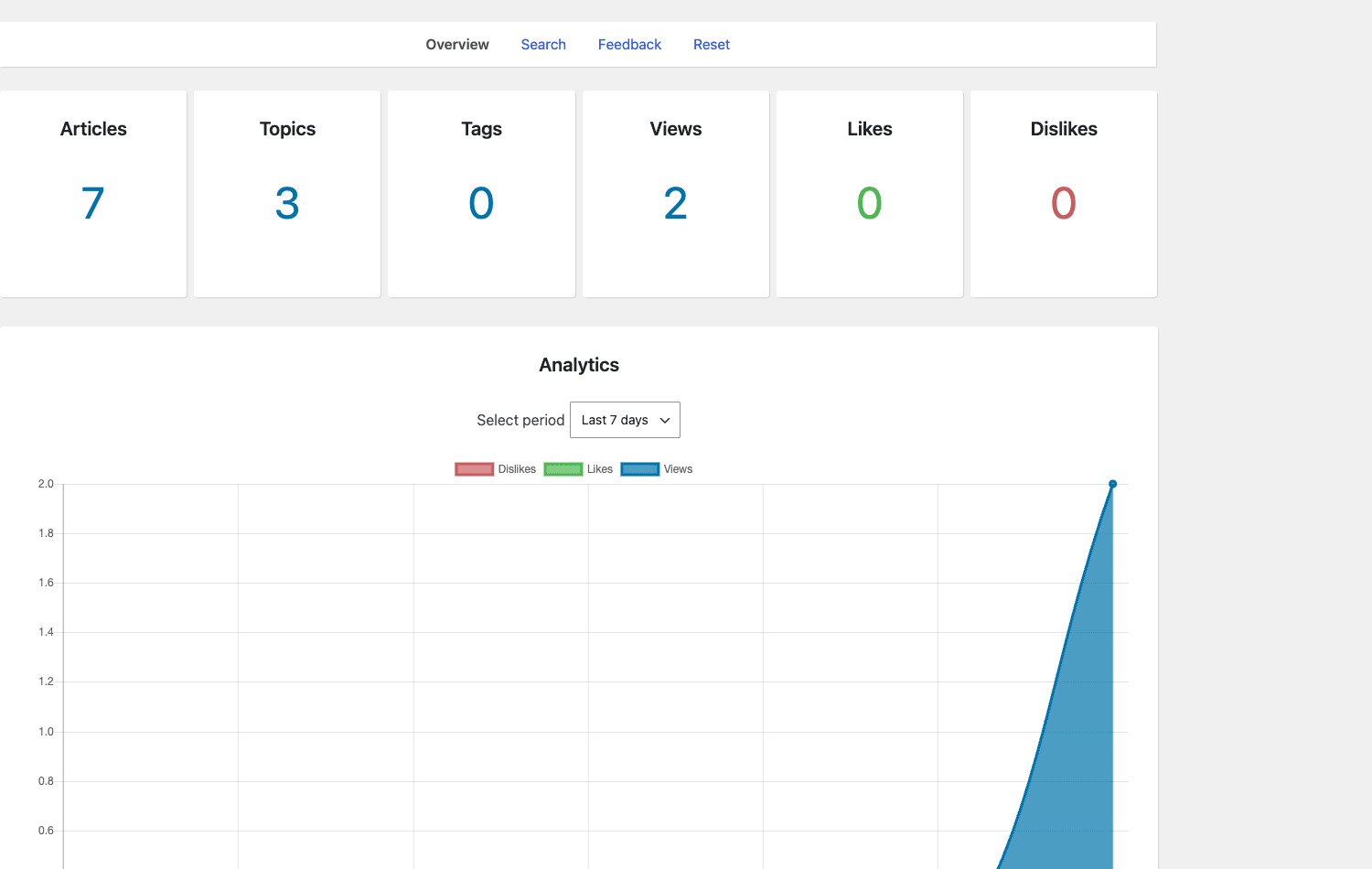Viewport: 1372px width, 869px height.
Task: Click the Likes card heading
Action: (x=870, y=129)
